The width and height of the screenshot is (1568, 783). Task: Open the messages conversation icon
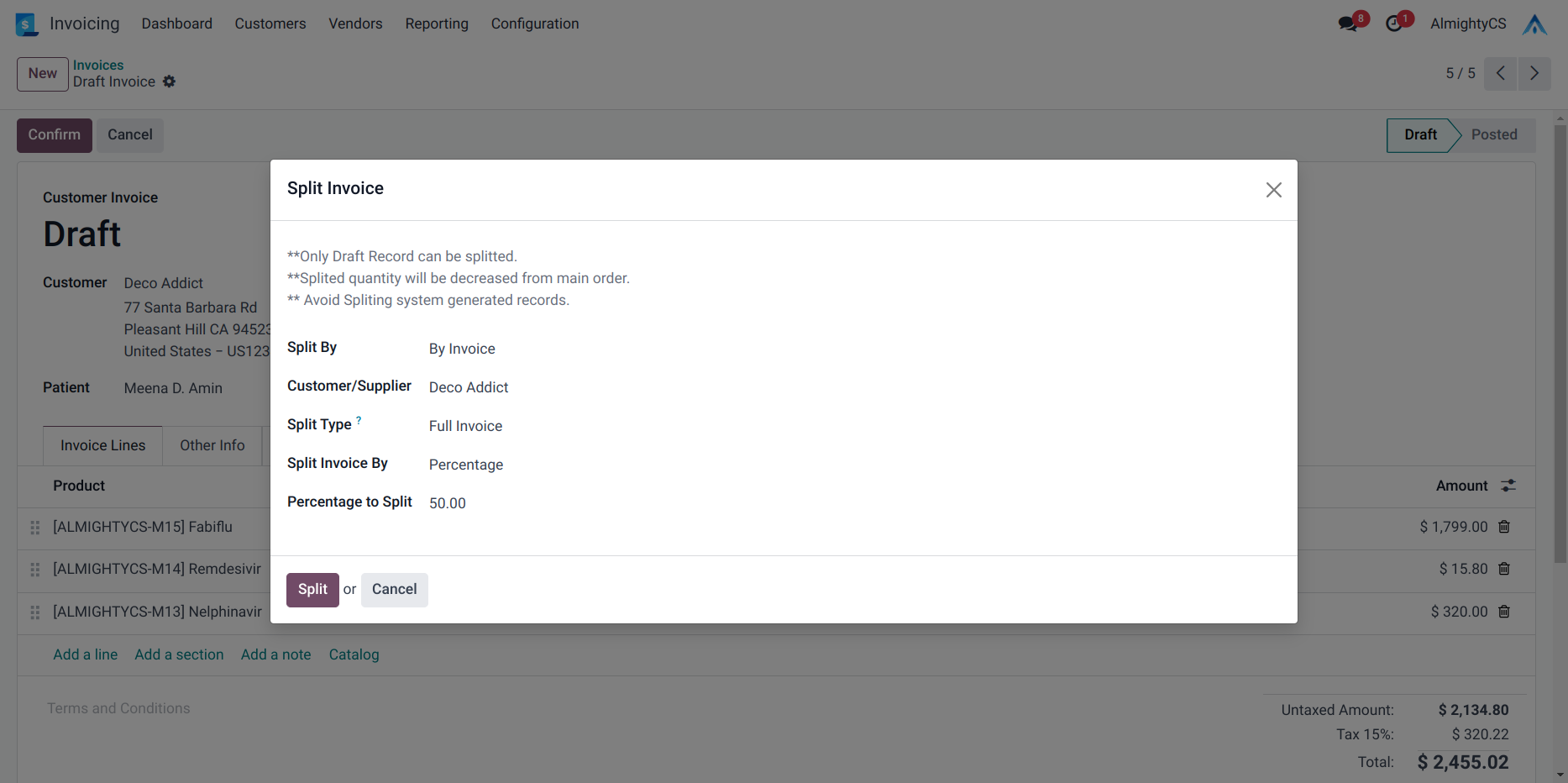click(1349, 24)
